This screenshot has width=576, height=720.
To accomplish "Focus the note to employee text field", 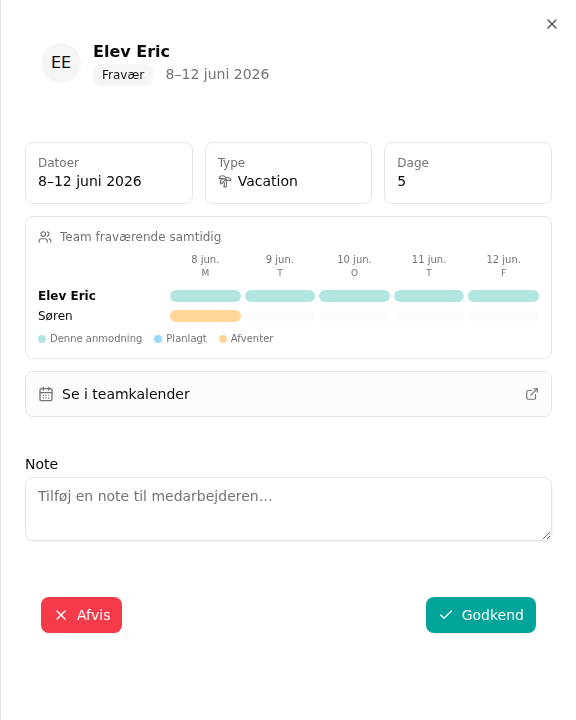I will coord(288,509).
